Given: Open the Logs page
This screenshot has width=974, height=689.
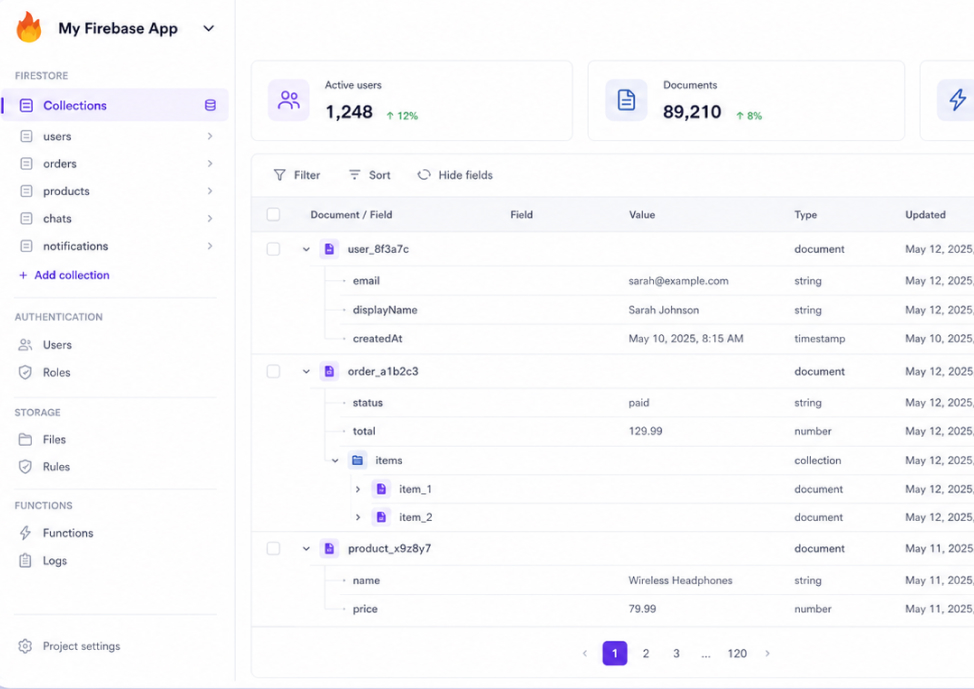Looking at the screenshot, I should [55, 560].
